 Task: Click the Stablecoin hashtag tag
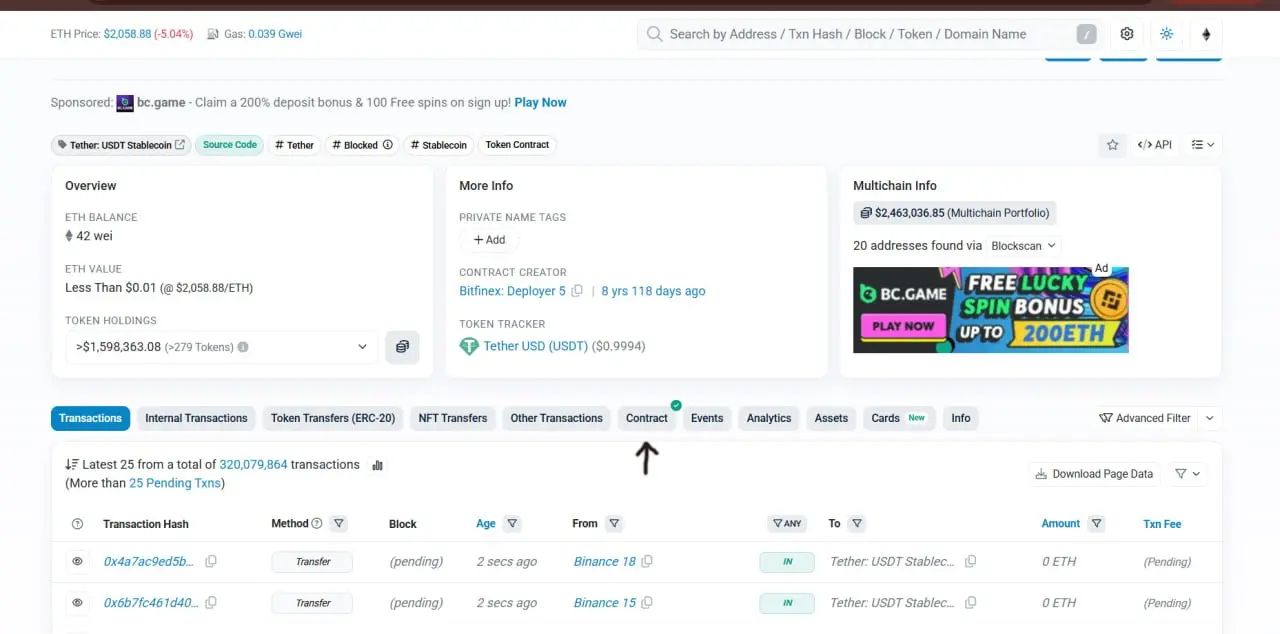point(440,145)
